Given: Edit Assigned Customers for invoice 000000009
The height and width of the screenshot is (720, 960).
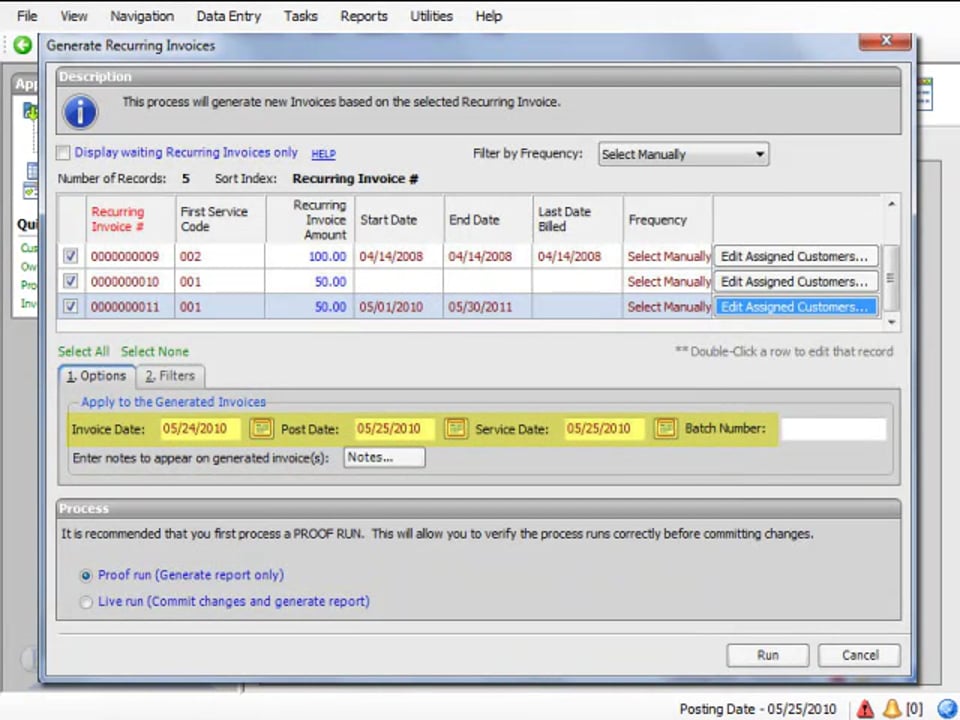Looking at the screenshot, I should click(x=795, y=256).
